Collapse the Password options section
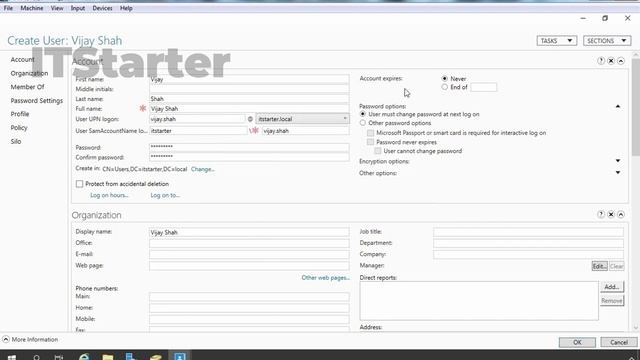The image size is (640, 360). (x=618, y=107)
